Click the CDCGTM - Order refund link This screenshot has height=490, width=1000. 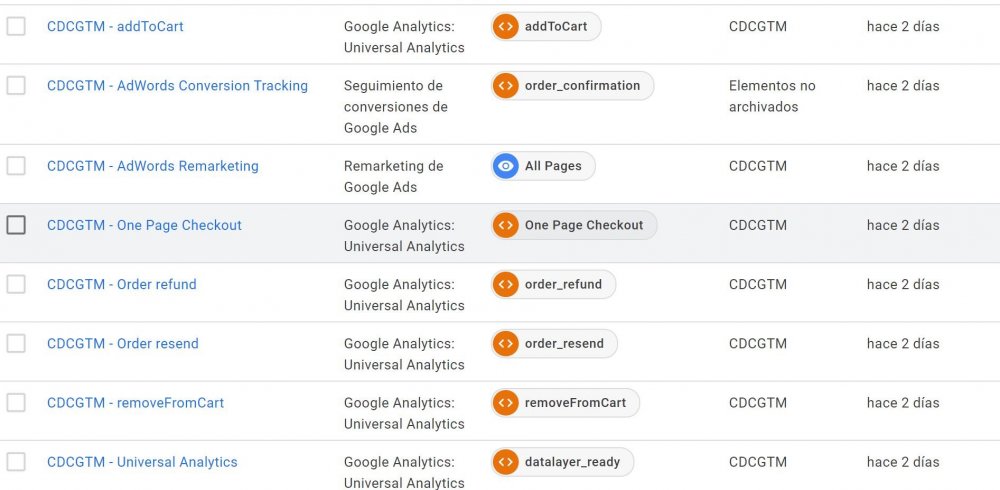click(122, 285)
